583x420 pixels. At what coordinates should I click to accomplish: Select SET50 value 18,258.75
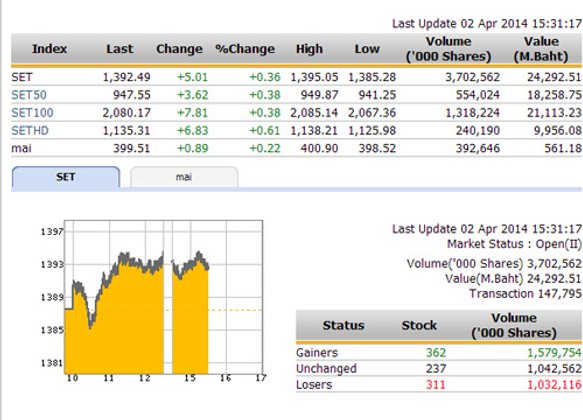[554, 95]
